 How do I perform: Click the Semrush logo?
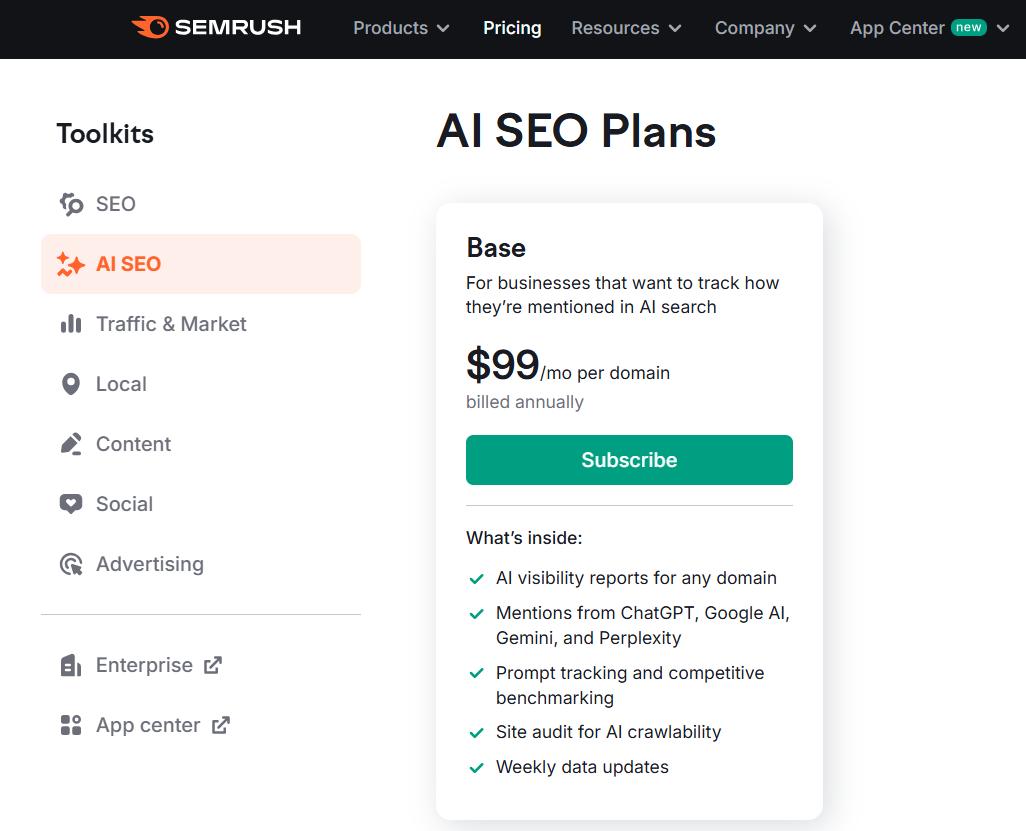(x=216, y=28)
